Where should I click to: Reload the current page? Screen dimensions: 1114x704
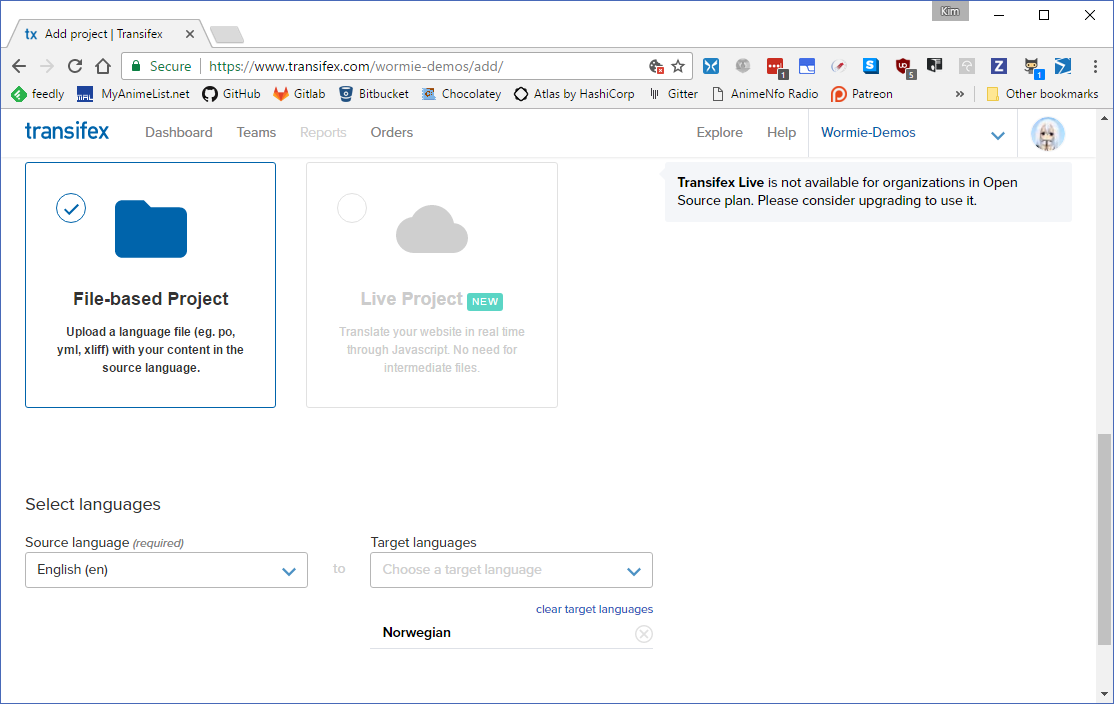coord(75,66)
